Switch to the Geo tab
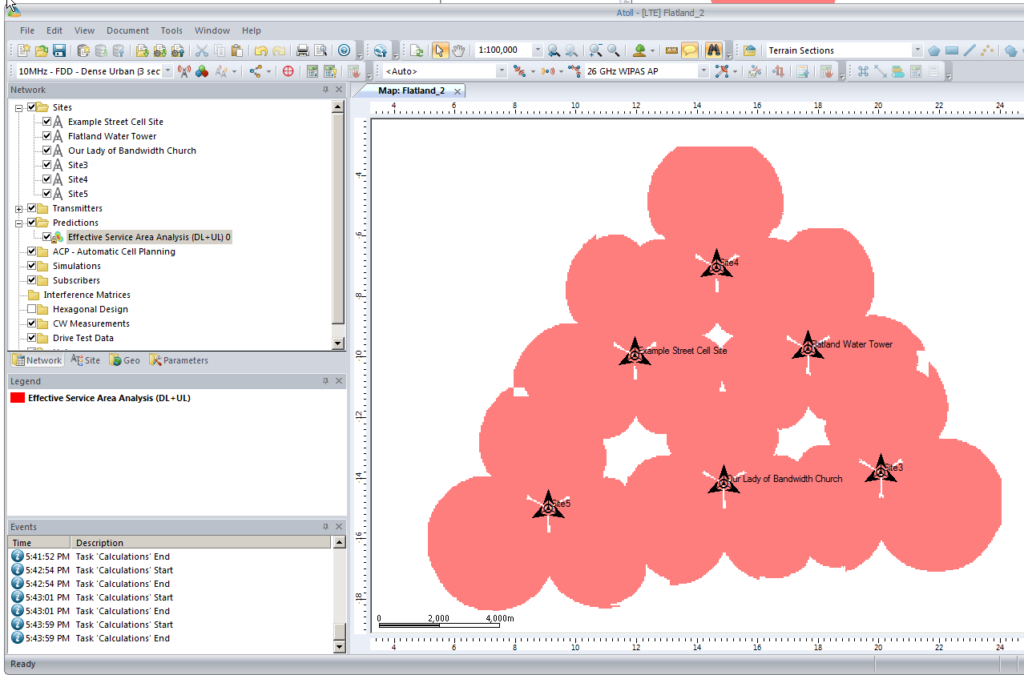Screen dimensions: 1024x675 coord(125,360)
